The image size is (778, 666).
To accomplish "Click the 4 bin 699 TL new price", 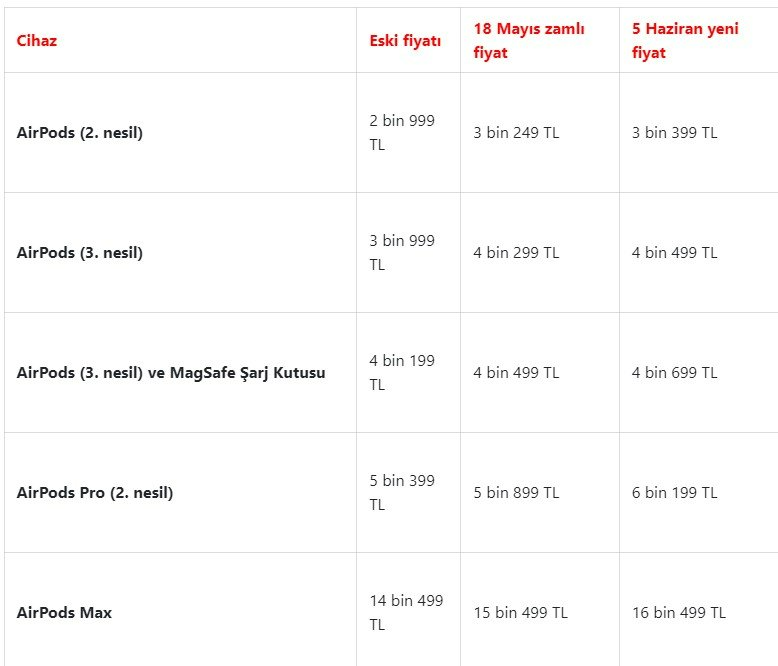I will [x=674, y=373].
